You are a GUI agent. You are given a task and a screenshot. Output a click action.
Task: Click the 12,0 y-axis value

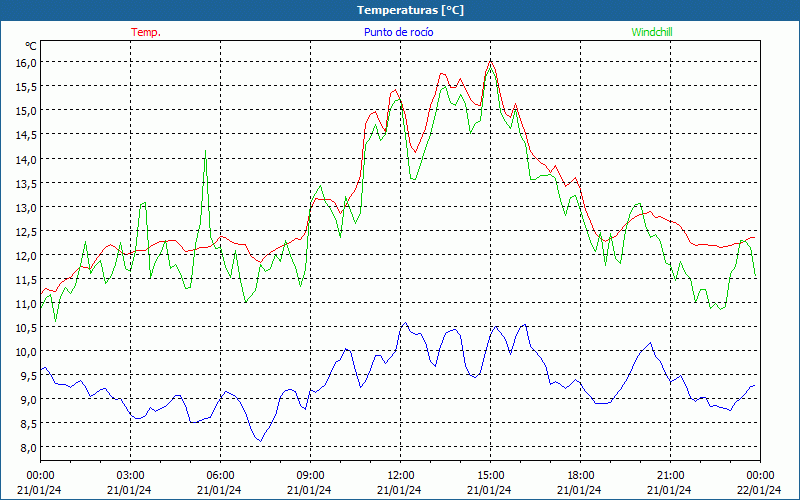point(27,256)
